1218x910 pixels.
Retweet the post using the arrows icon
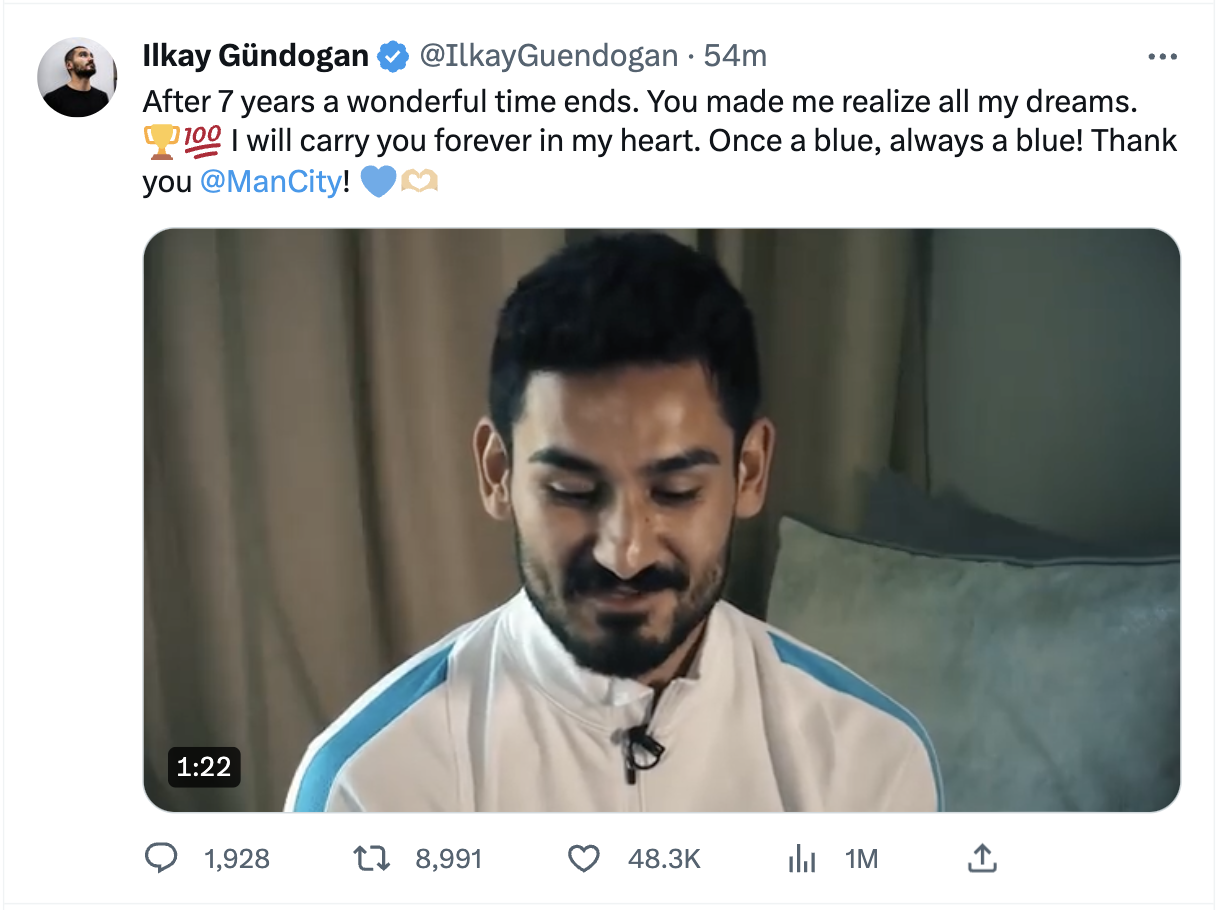pos(372,858)
